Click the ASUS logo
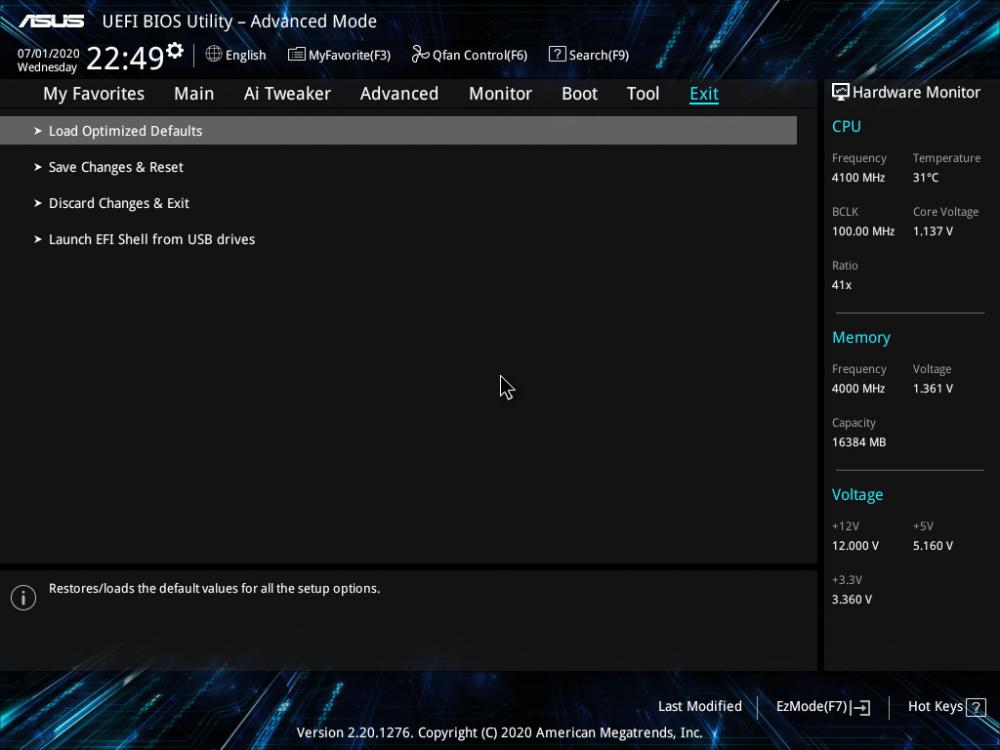 (51, 21)
